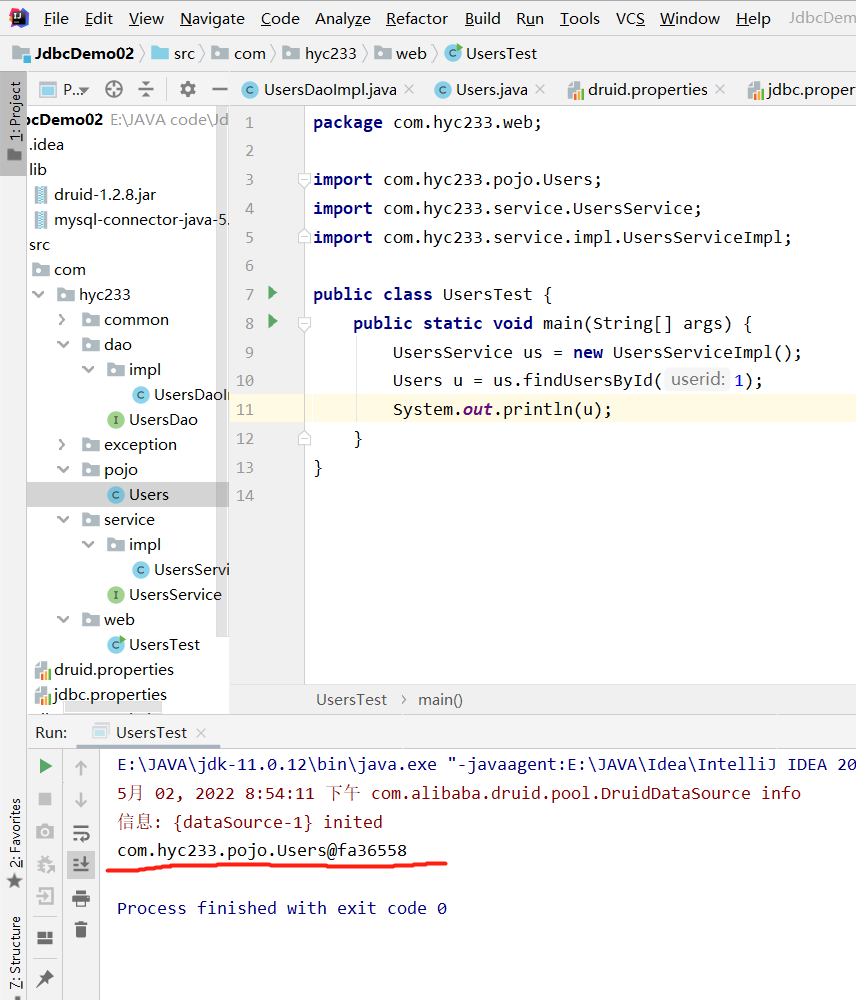The image size is (856, 1000).
Task: Open the Navigate menu
Action: coord(212,18)
